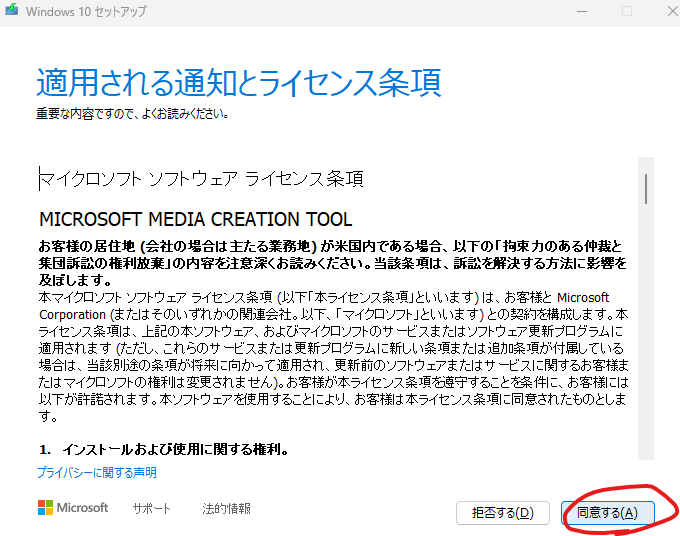Click the 拒否する(D) decline button
This screenshot has height=536, width=680.
503,513
